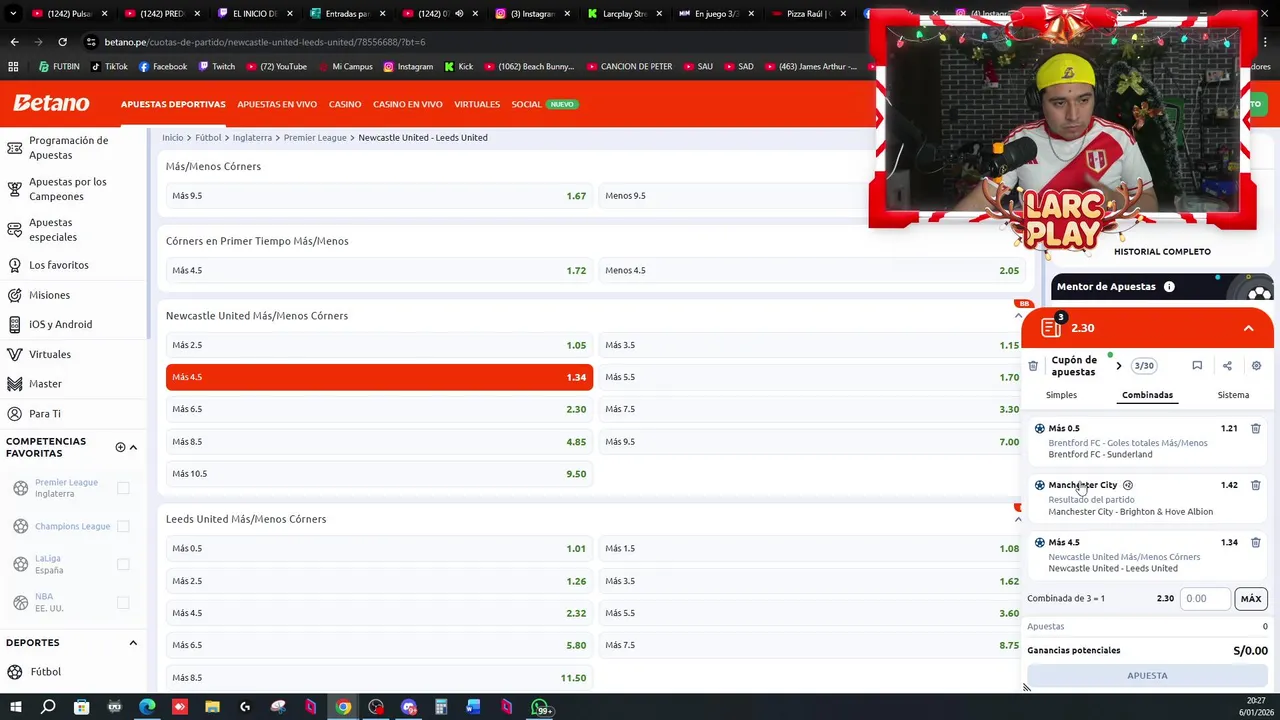Remove the Manchester City selection from coupon
1280x720 pixels.
pyautogui.click(x=1255, y=485)
